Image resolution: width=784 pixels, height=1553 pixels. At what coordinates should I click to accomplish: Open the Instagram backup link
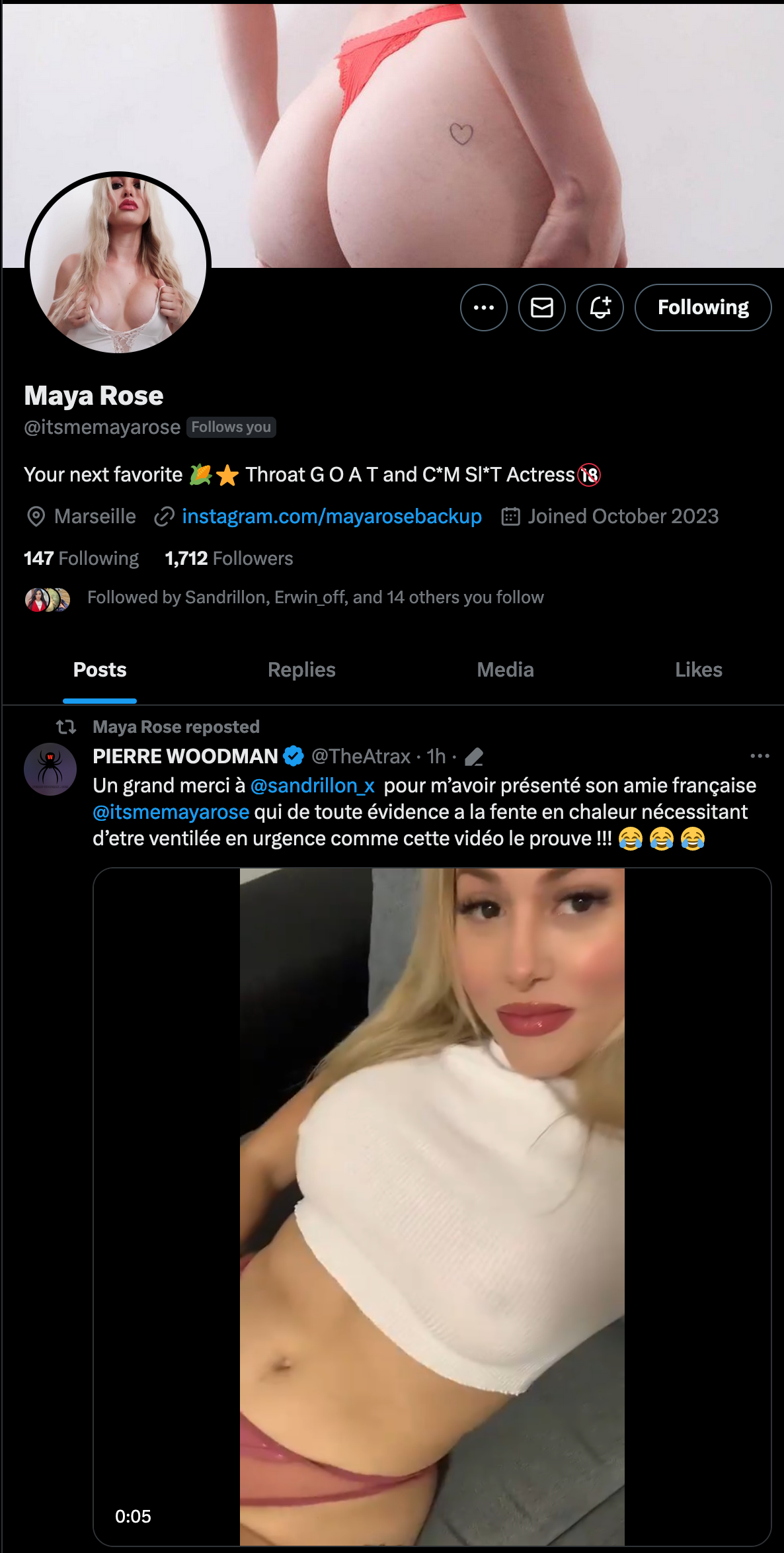coord(331,517)
